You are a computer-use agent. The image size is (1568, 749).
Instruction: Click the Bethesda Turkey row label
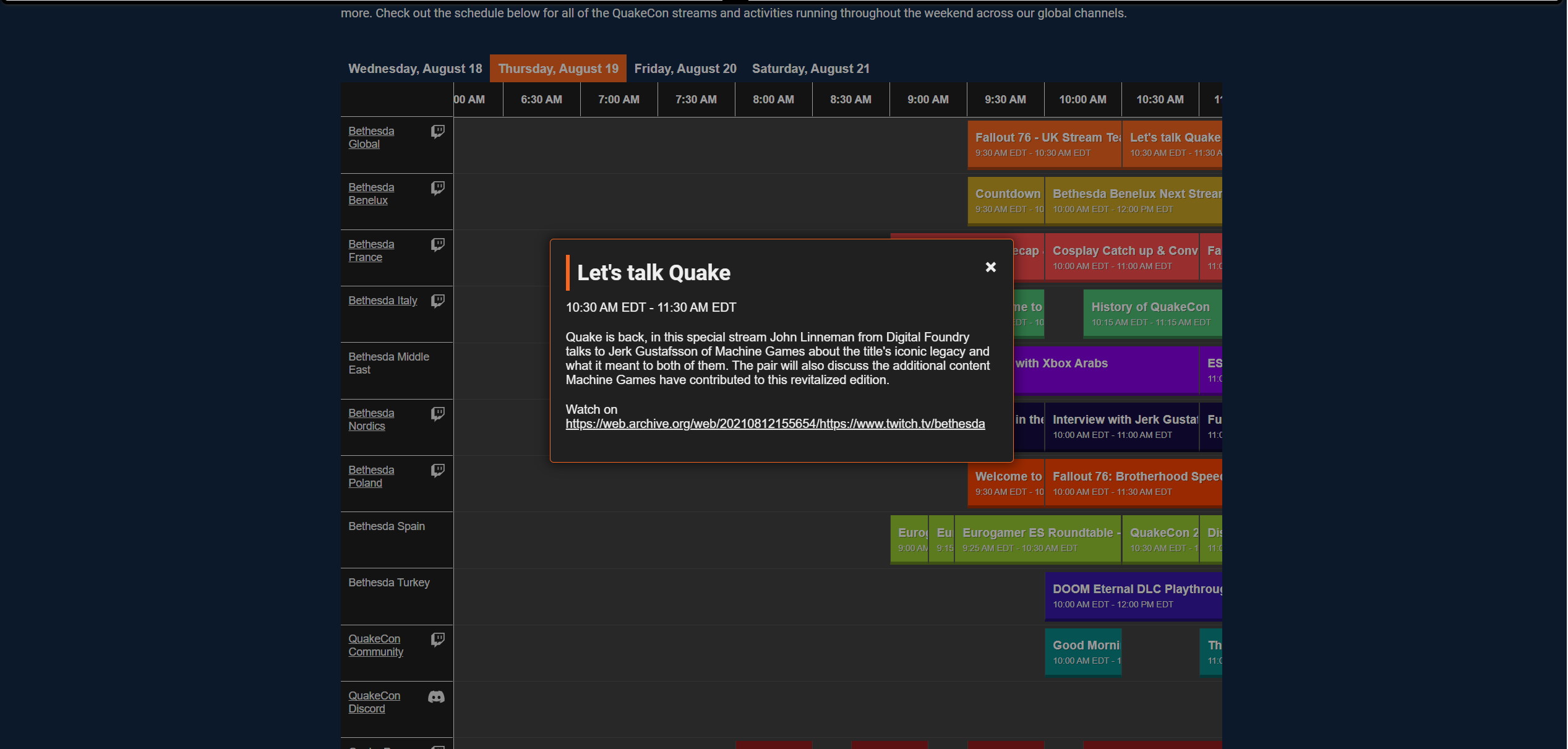click(388, 583)
